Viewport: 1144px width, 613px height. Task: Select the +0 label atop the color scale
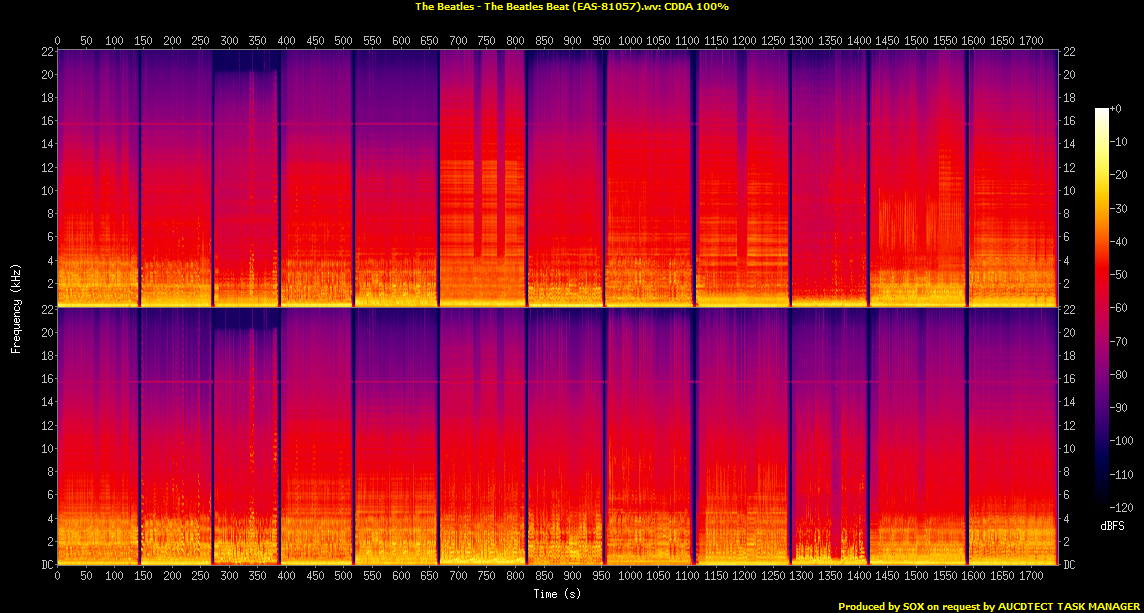tap(1117, 108)
